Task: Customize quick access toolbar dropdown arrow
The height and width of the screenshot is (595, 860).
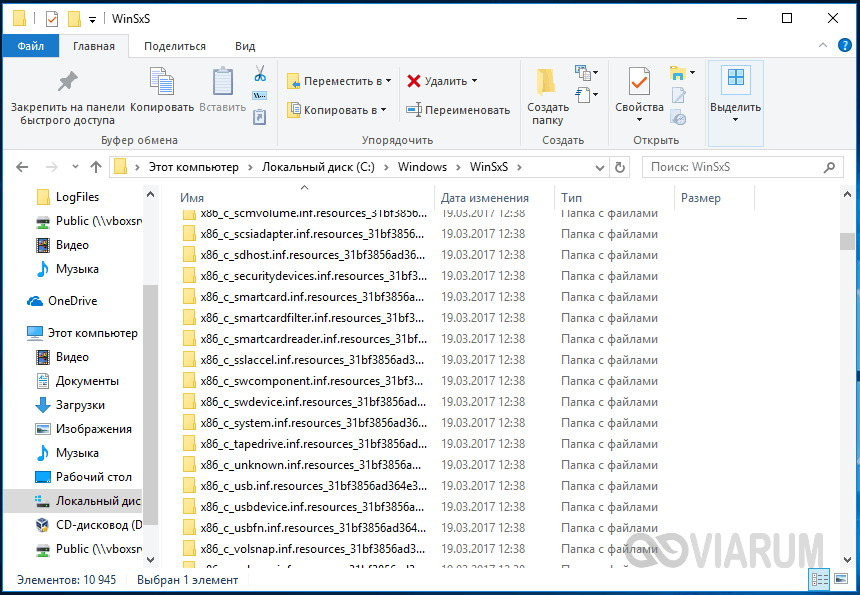Action: tap(93, 20)
